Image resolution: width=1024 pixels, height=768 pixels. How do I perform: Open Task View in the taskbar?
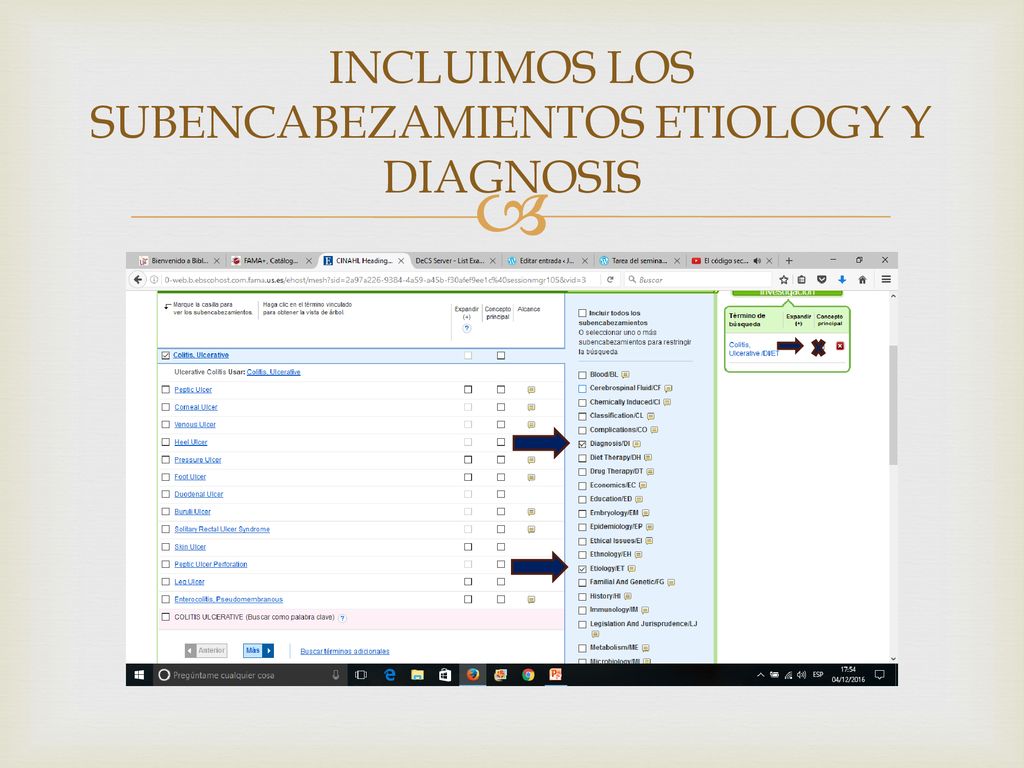click(360, 675)
